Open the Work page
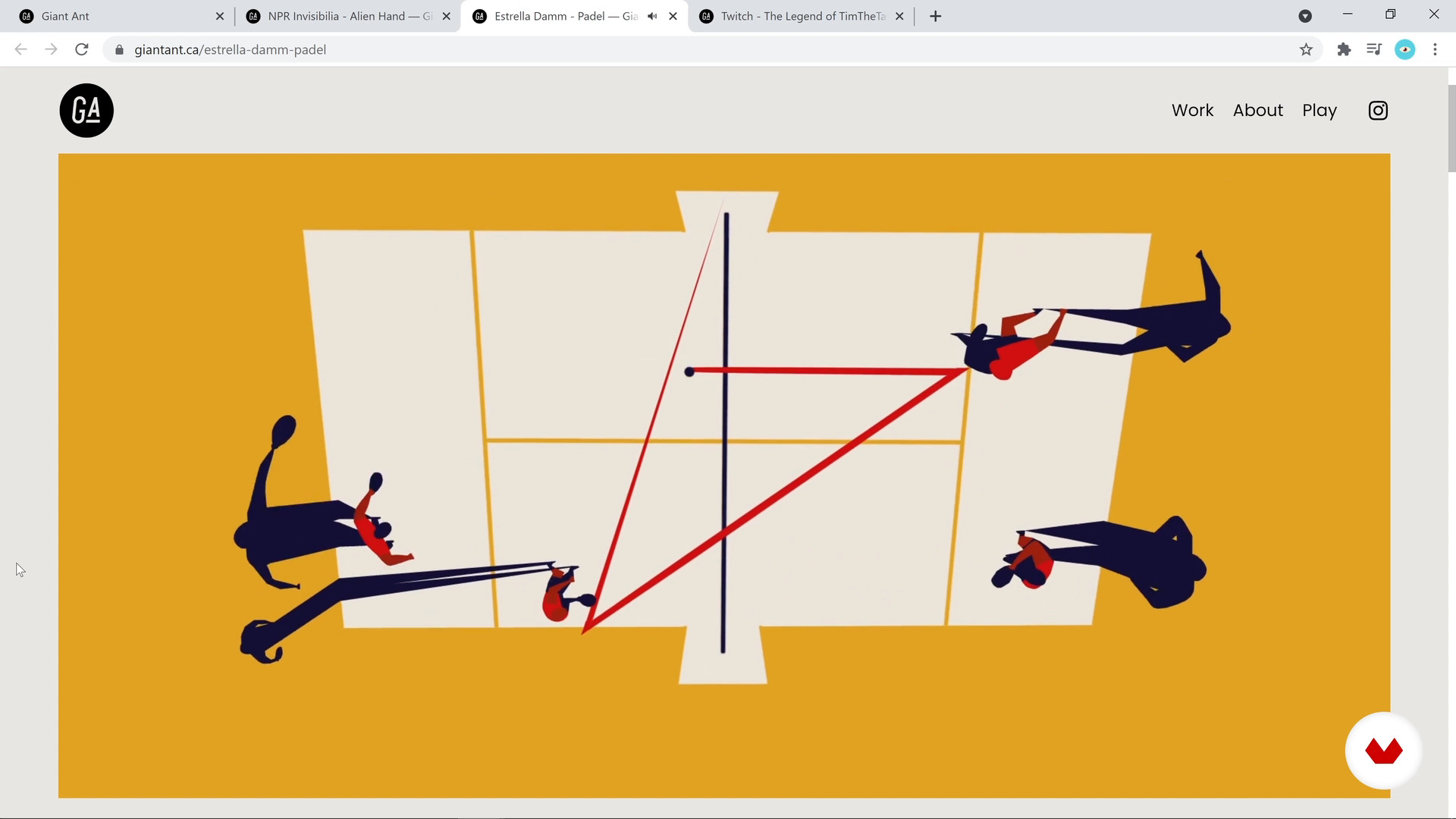The height and width of the screenshot is (819, 1456). [x=1192, y=111]
